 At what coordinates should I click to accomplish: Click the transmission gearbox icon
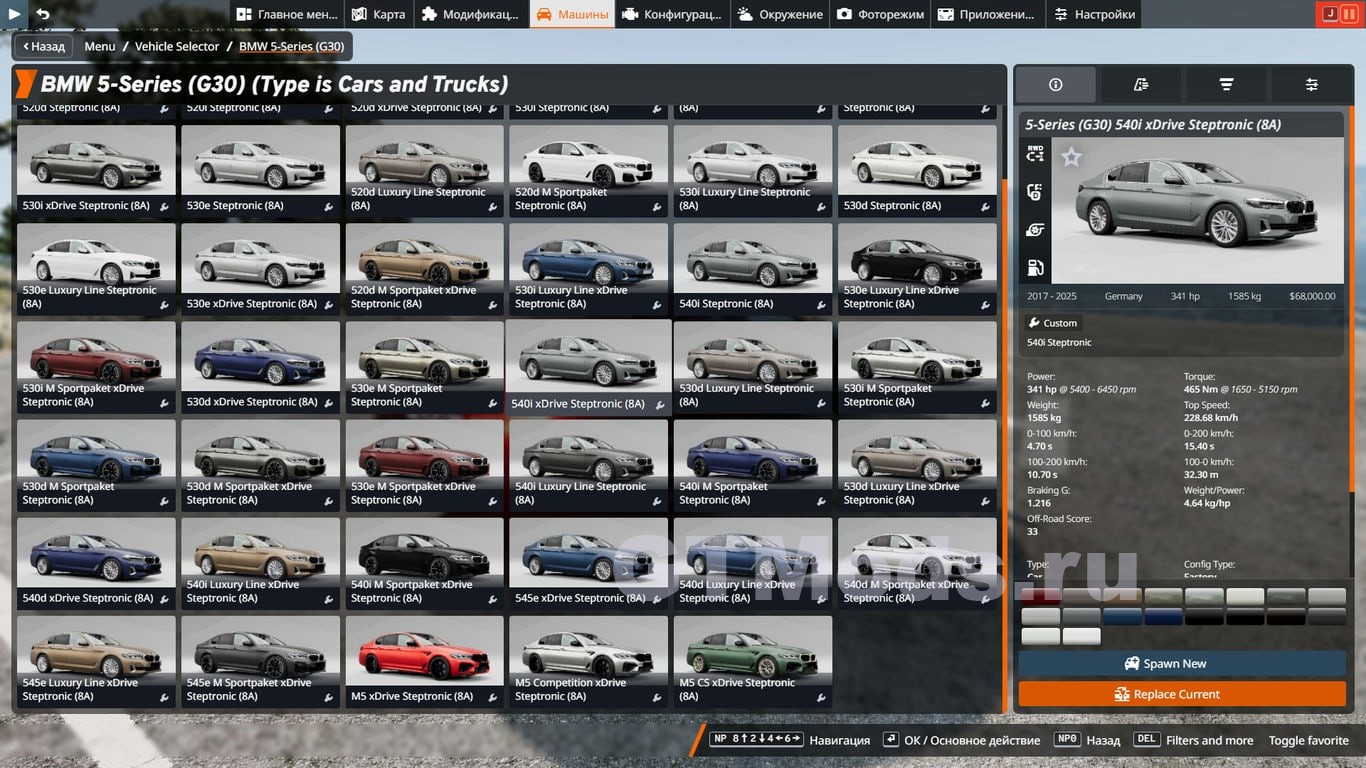pos(1035,192)
